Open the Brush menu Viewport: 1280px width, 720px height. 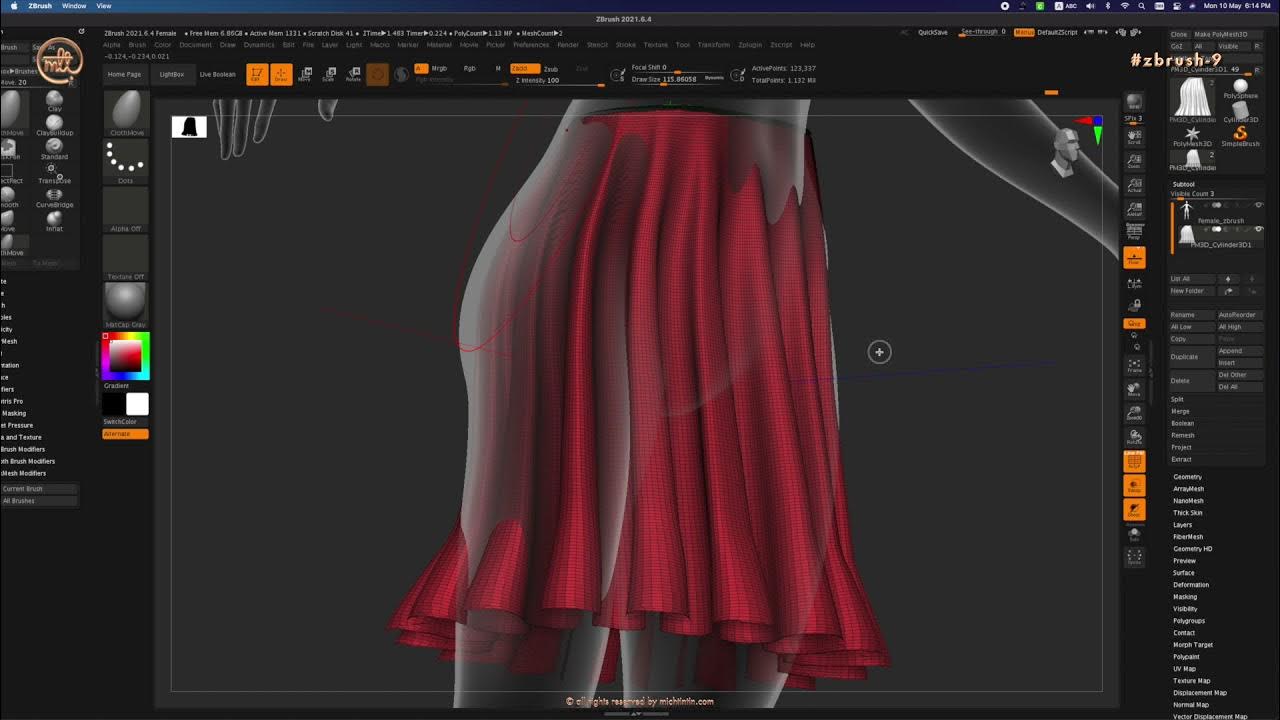click(x=137, y=45)
